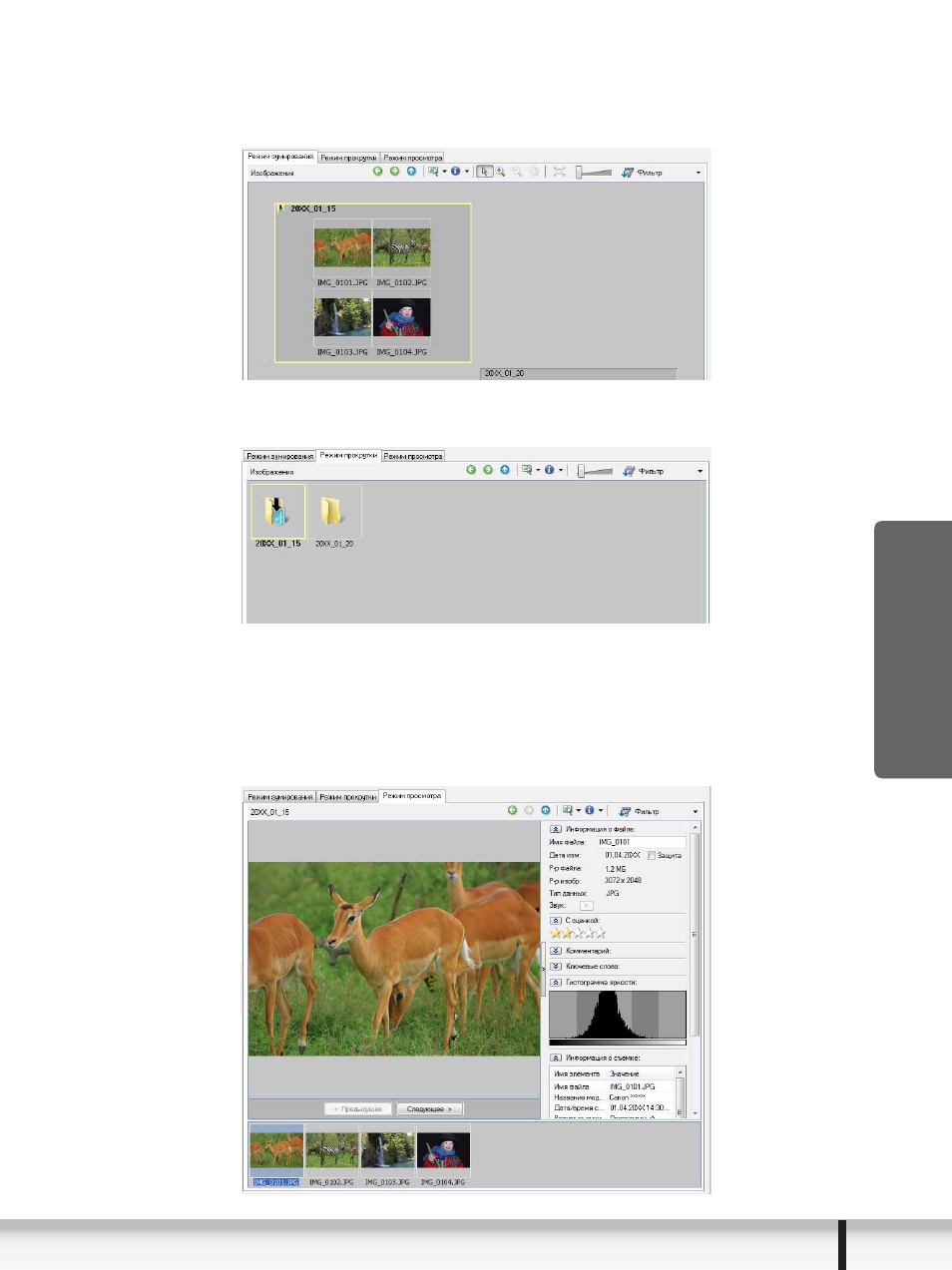952x1270 pixels.
Task: Click the forward arrow in the zoom mode window
Action: 394,172
